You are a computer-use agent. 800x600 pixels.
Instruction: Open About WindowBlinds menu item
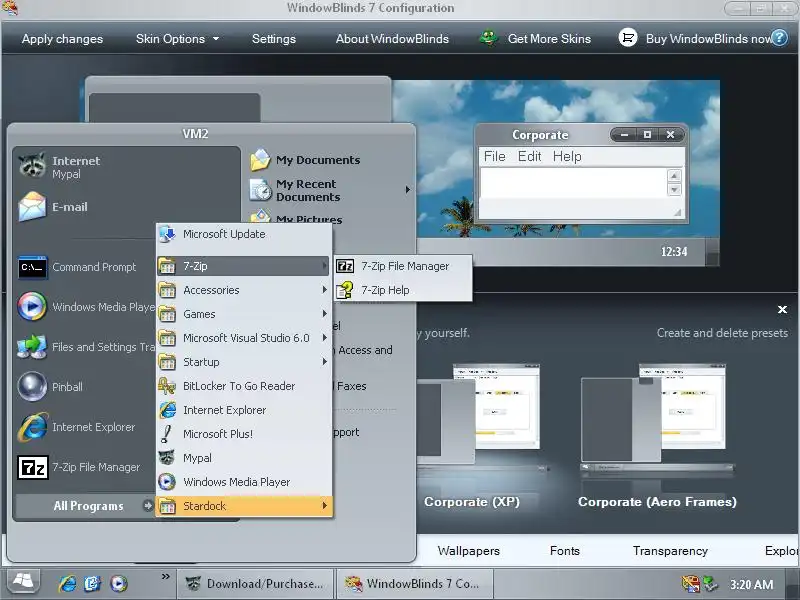coord(392,39)
